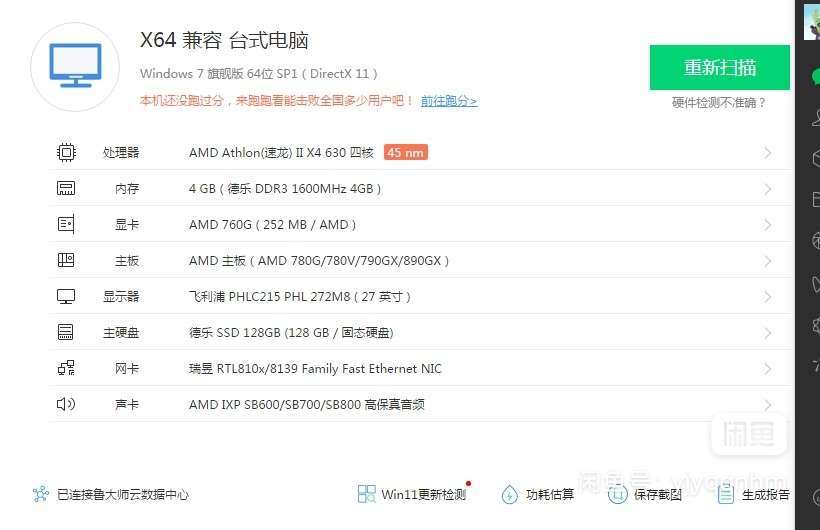820x530 pixels.
Task: Open details chevron for the main SSD
Action: pyautogui.click(x=768, y=333)
